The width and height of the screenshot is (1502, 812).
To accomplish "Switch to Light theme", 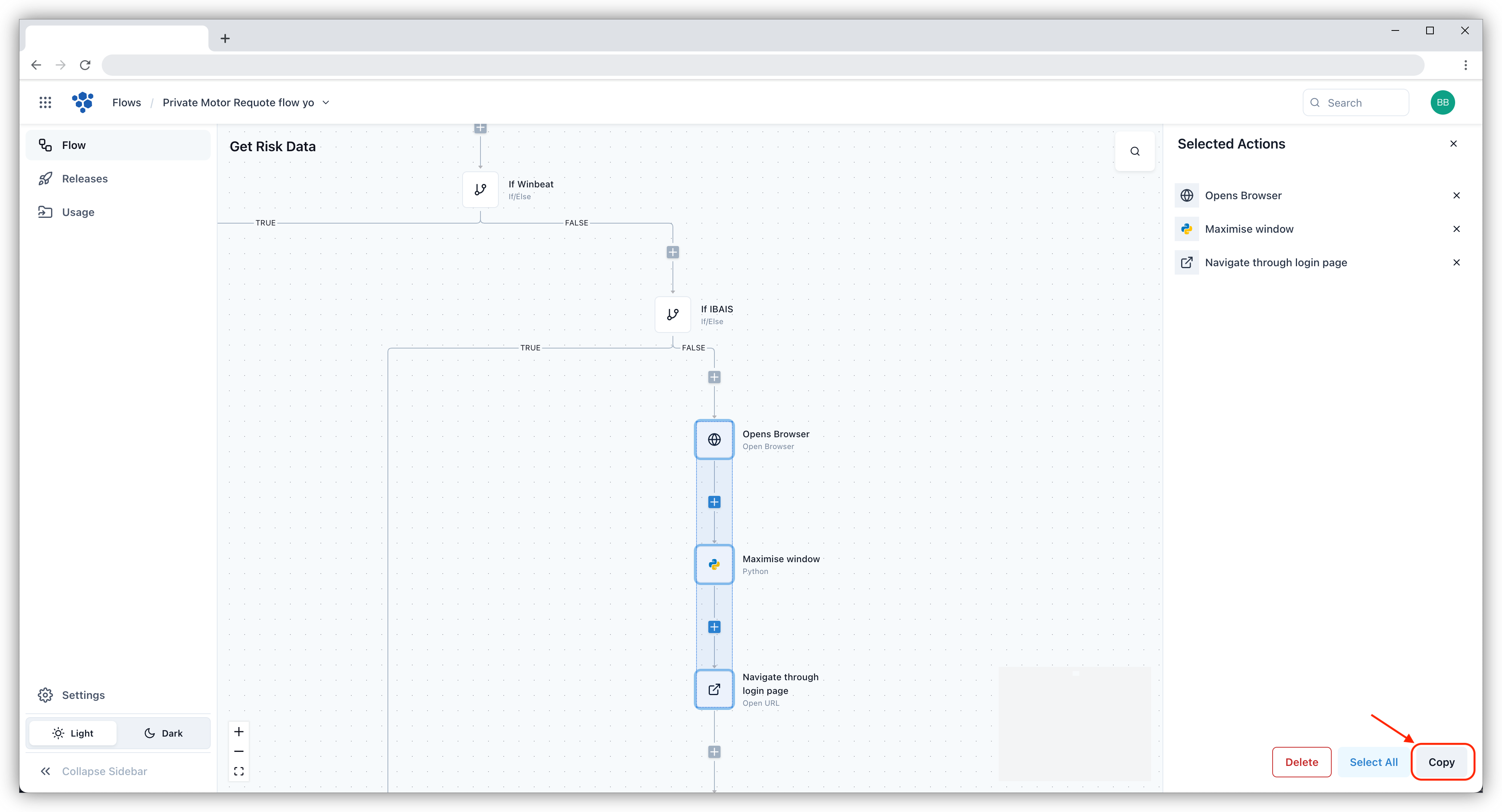I will tap(73, 733).
